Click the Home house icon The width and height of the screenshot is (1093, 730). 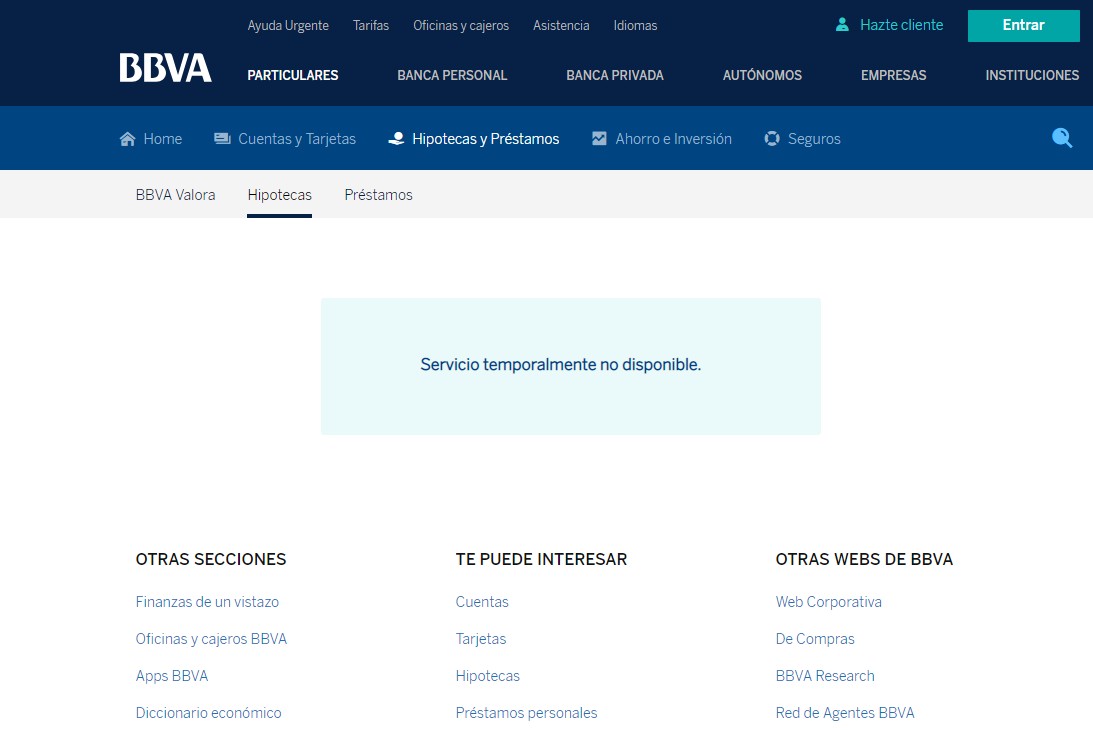tap(127, 139)
